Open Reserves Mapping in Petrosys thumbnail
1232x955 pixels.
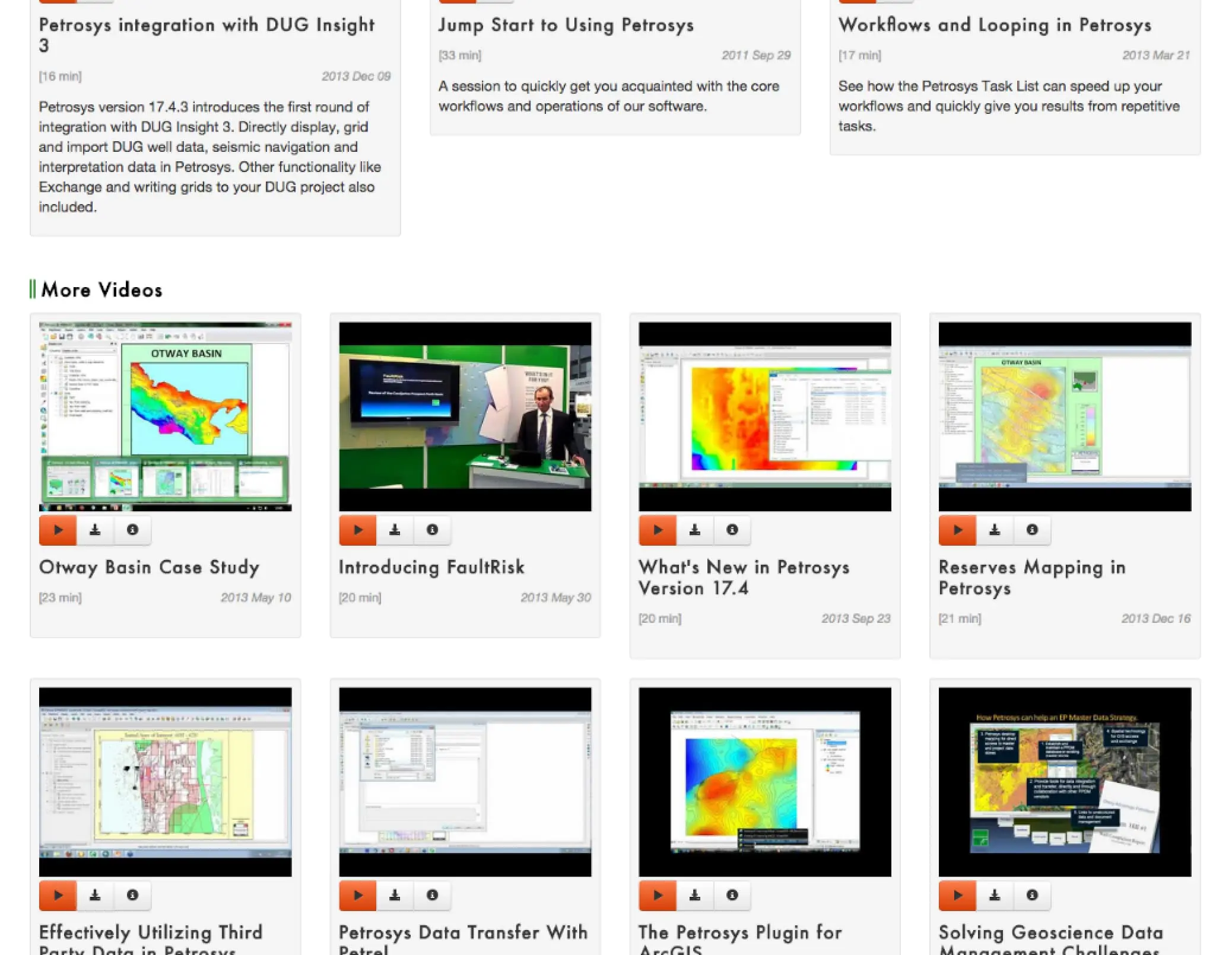(1065, 416)
